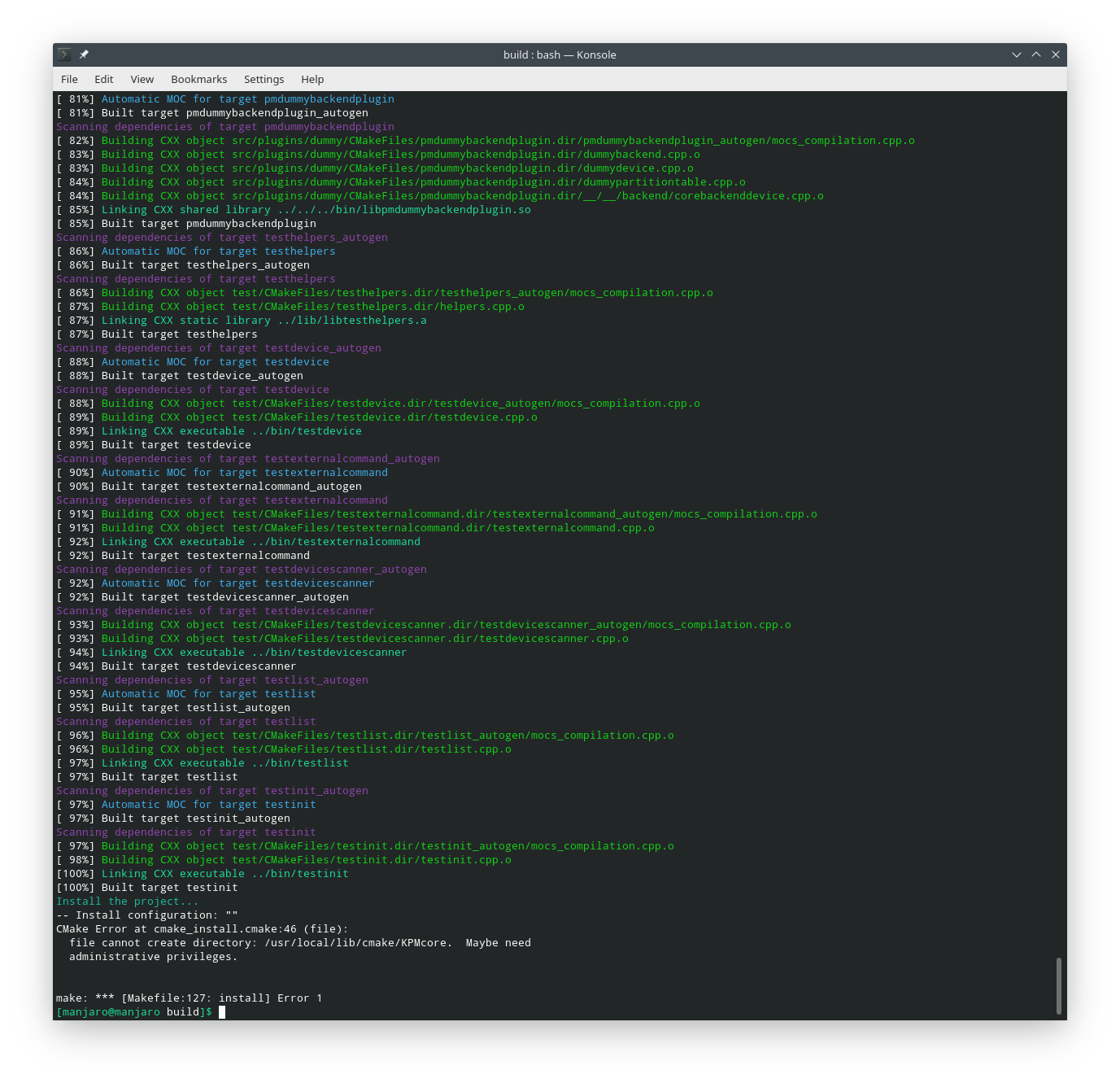This screenshot has height=1083, width=1120.
Task: Open the Help menu
Action: coord(312,79)
